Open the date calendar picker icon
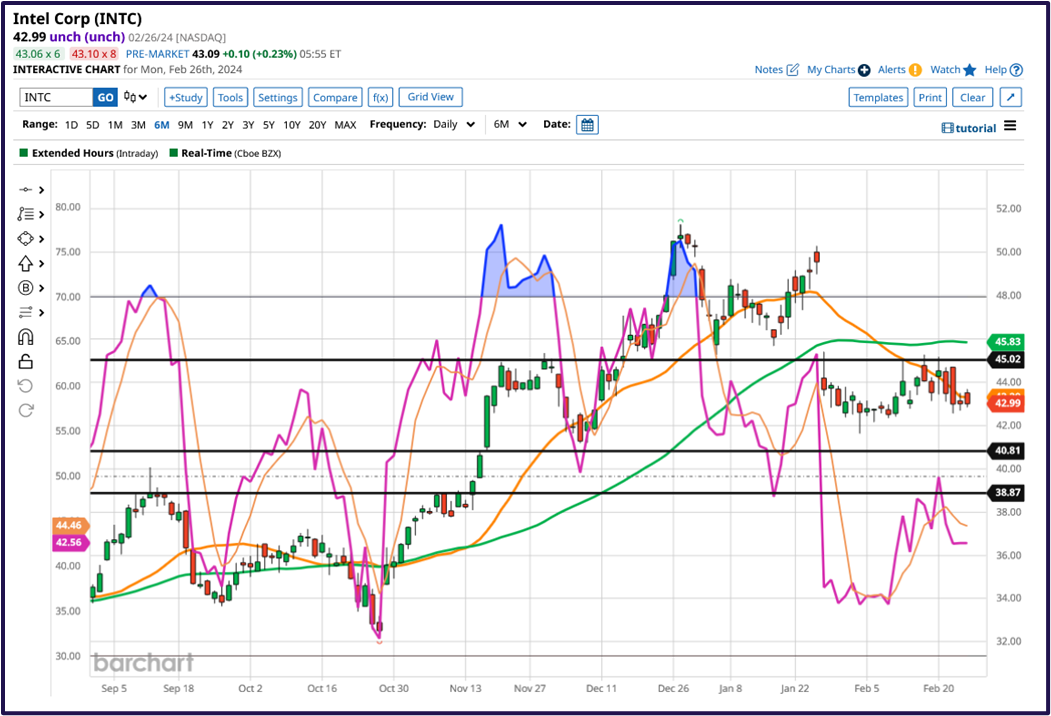 click(588, 125)
